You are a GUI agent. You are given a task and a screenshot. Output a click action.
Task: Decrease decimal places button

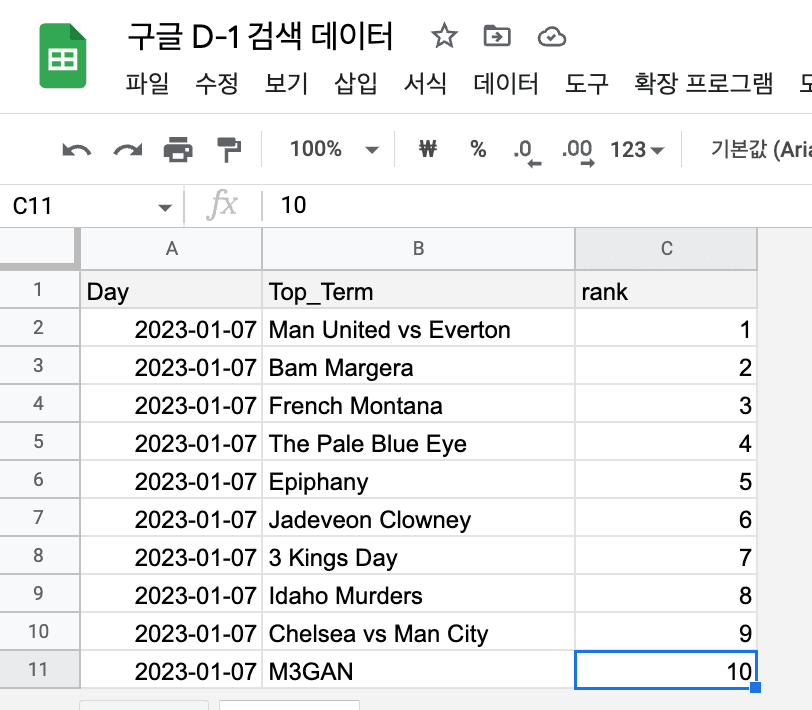[527, 152]
